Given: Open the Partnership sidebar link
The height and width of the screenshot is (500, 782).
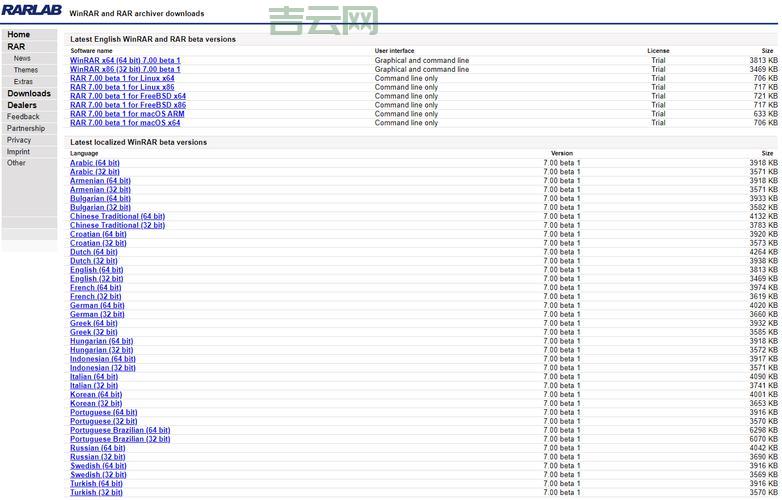Looking at the screenshot, I should point(26,128).
